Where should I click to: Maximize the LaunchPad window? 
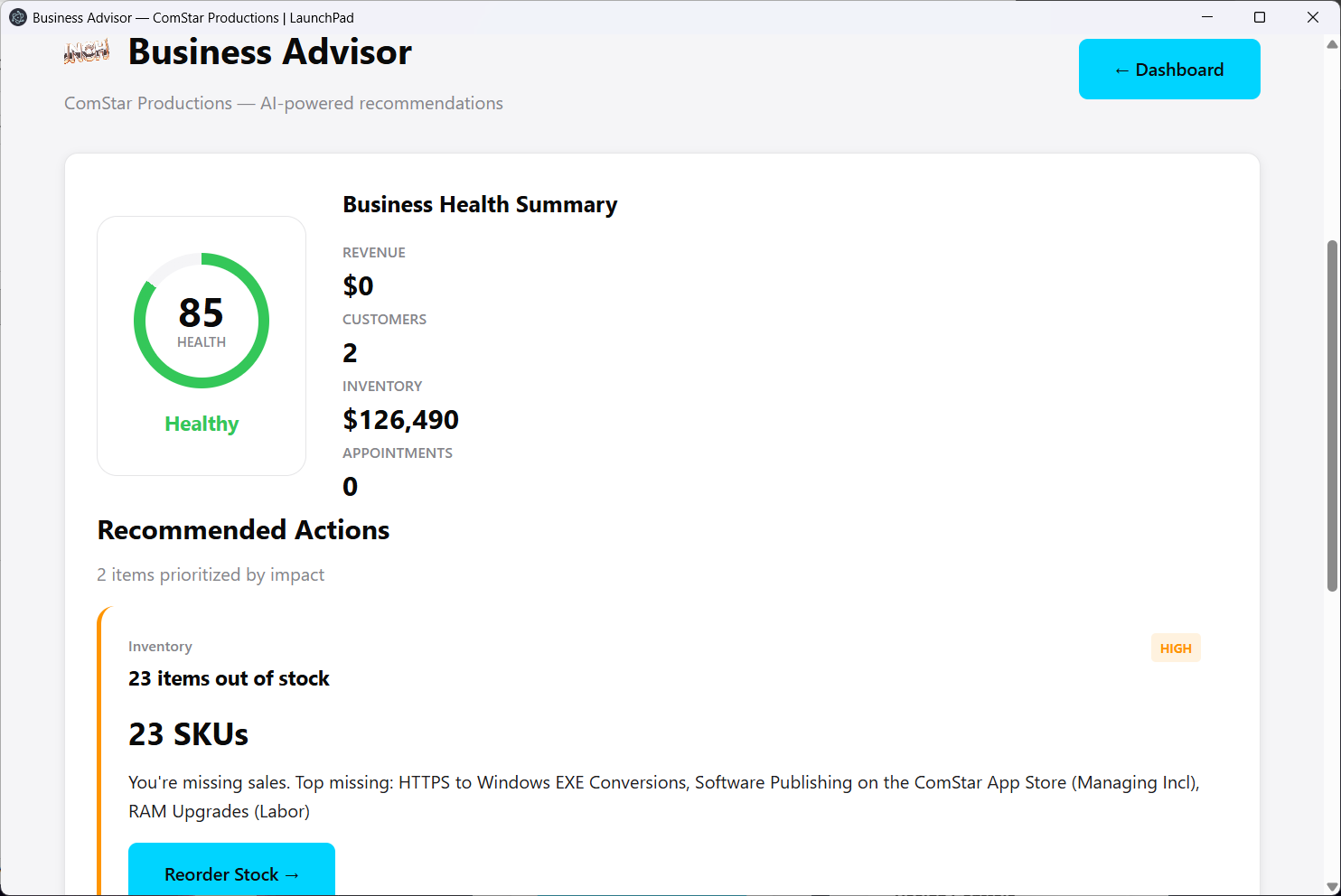(1260, 17)
